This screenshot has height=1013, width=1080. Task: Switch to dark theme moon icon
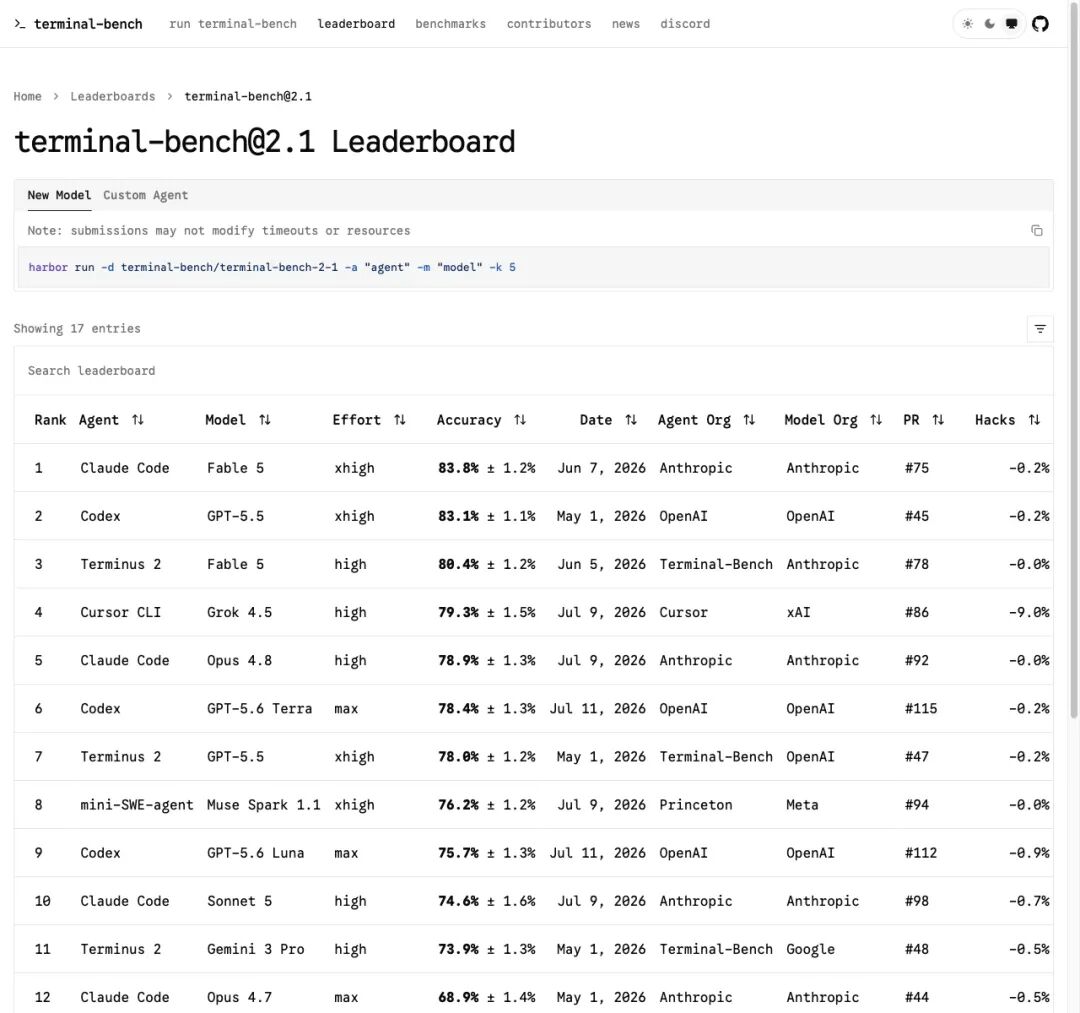990,24
